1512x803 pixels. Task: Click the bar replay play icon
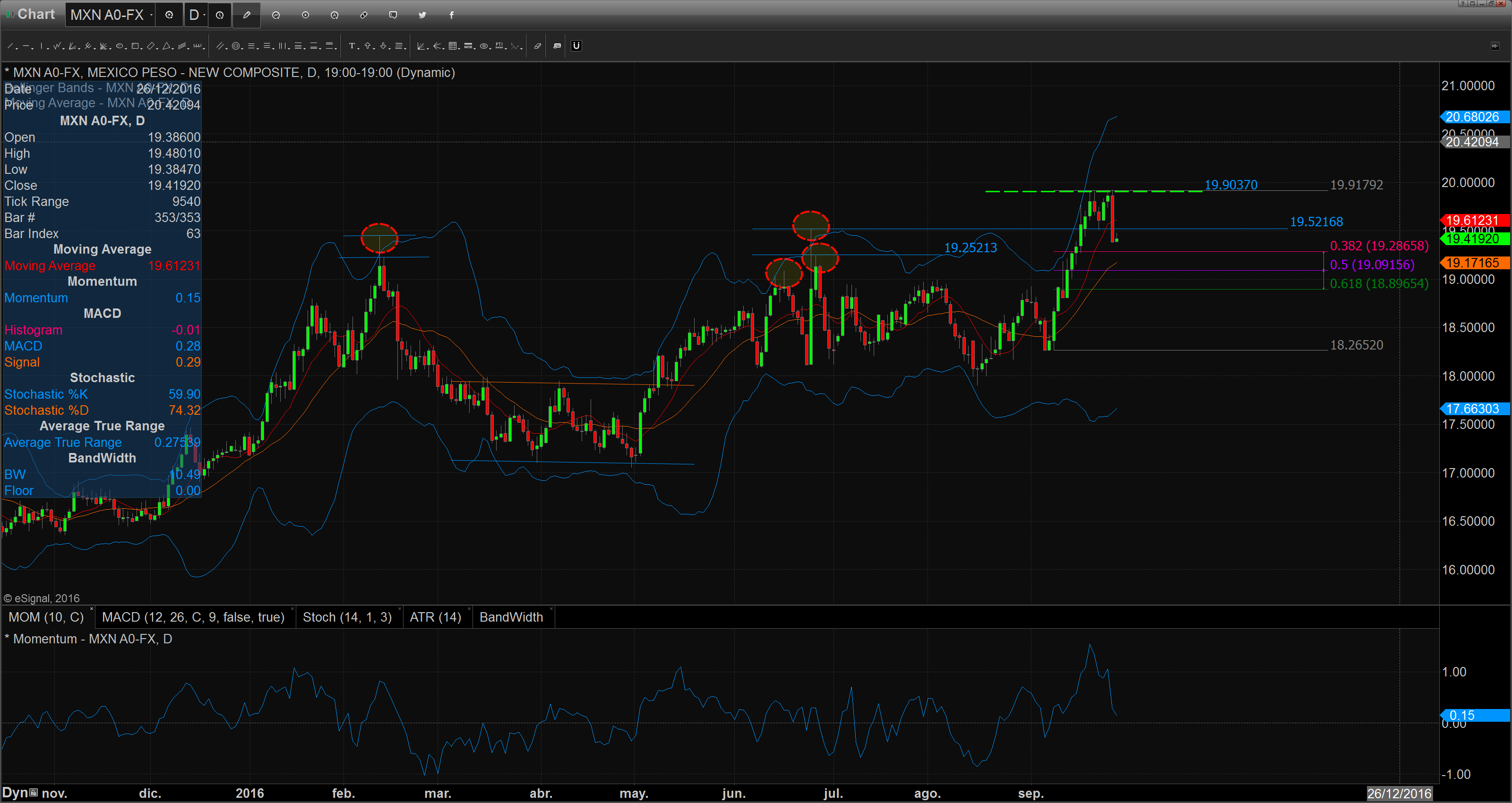click(x=305, y=15)
